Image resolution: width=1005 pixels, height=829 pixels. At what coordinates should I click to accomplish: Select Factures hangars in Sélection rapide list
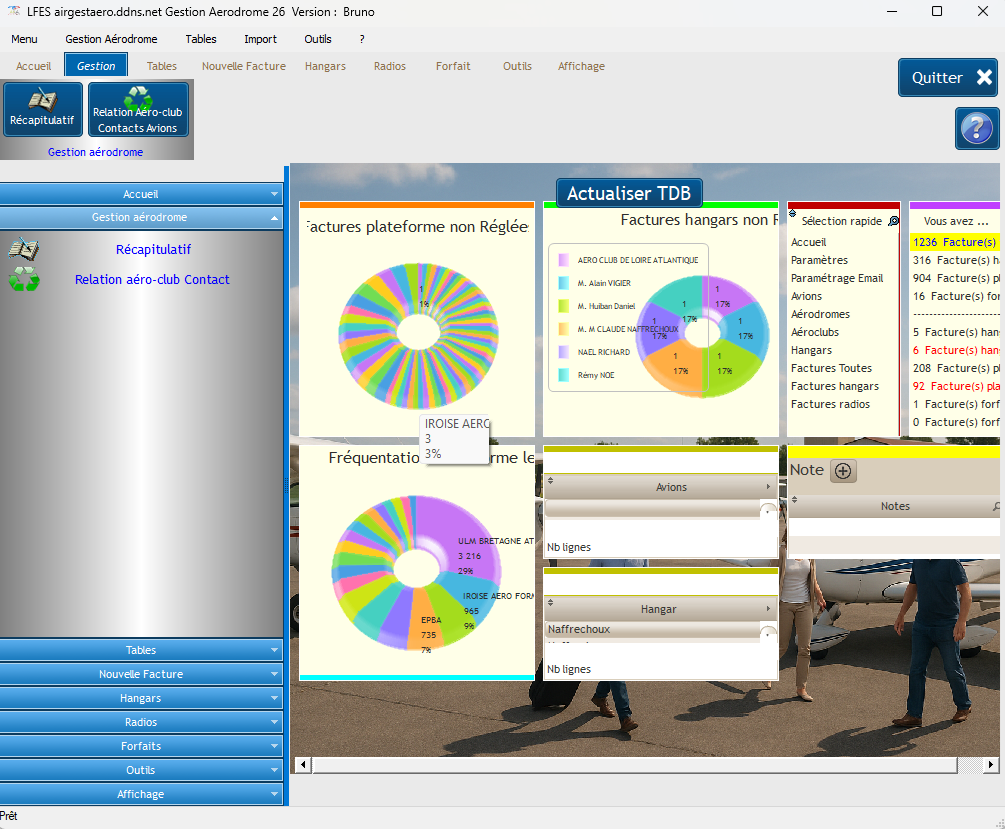[x=834, y=386]
